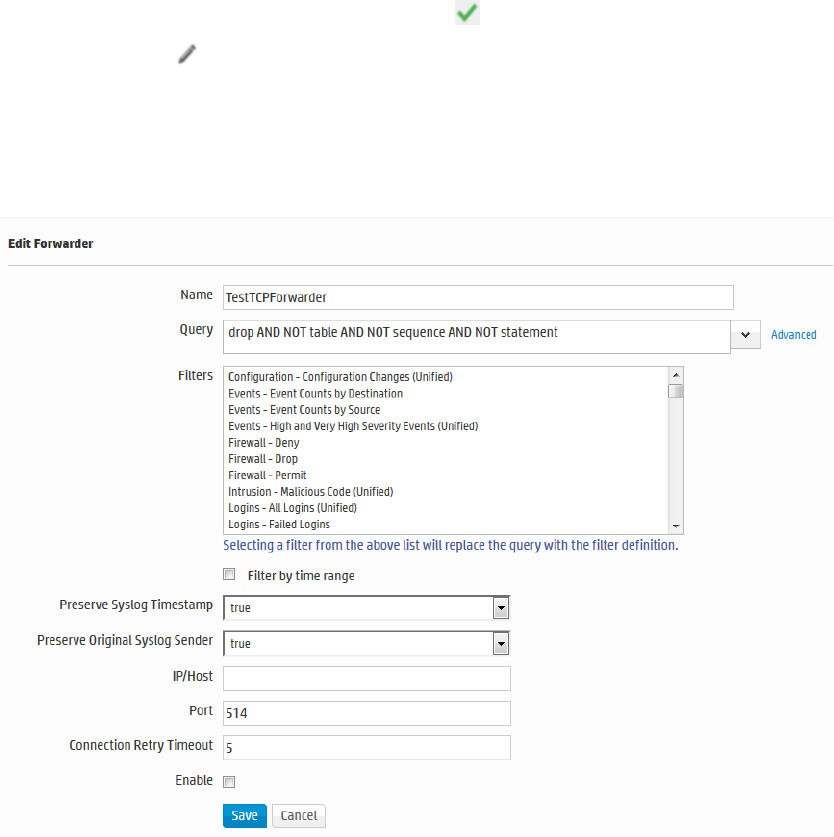Open the Preserve Syslog Timestamp dropdown
Viewport: 834px width, 837px height.
[x=501, y=608]
